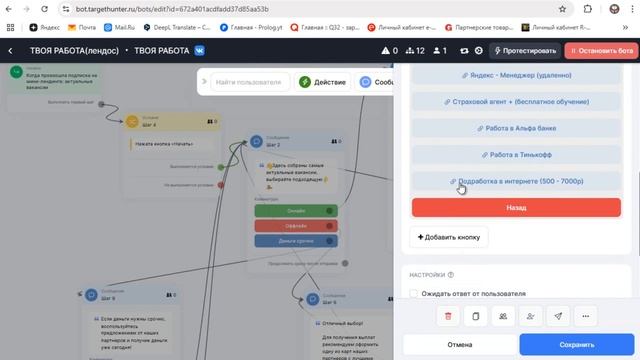
Task: Click the single user icon in bottom panel
Action: 531,316
